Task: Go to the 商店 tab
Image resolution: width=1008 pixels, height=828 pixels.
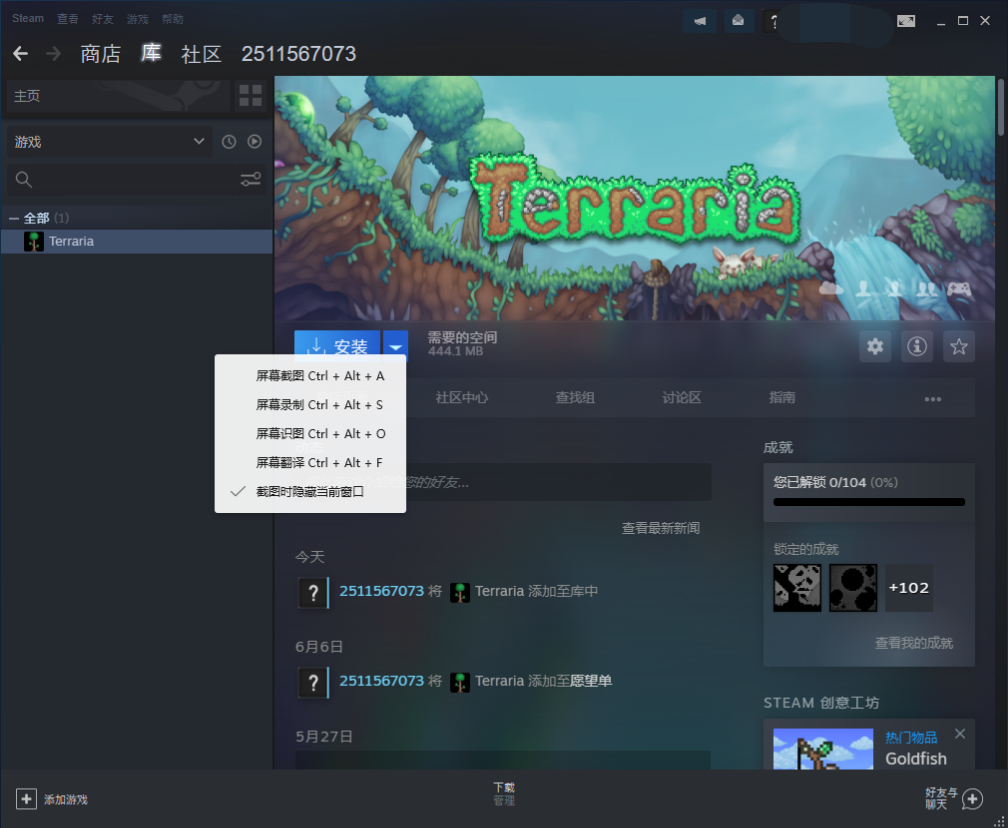Action: [x=100, y=54]
